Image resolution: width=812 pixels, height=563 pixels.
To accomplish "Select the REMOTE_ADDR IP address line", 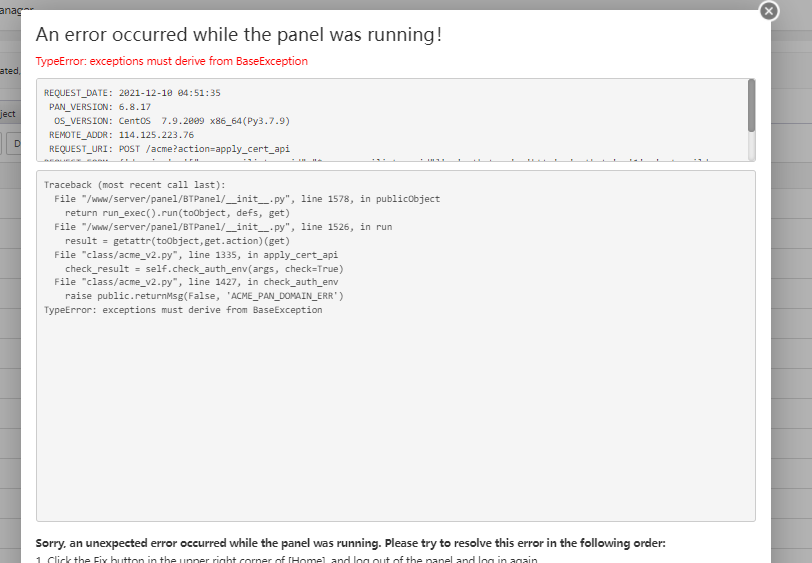I will 121,135.
